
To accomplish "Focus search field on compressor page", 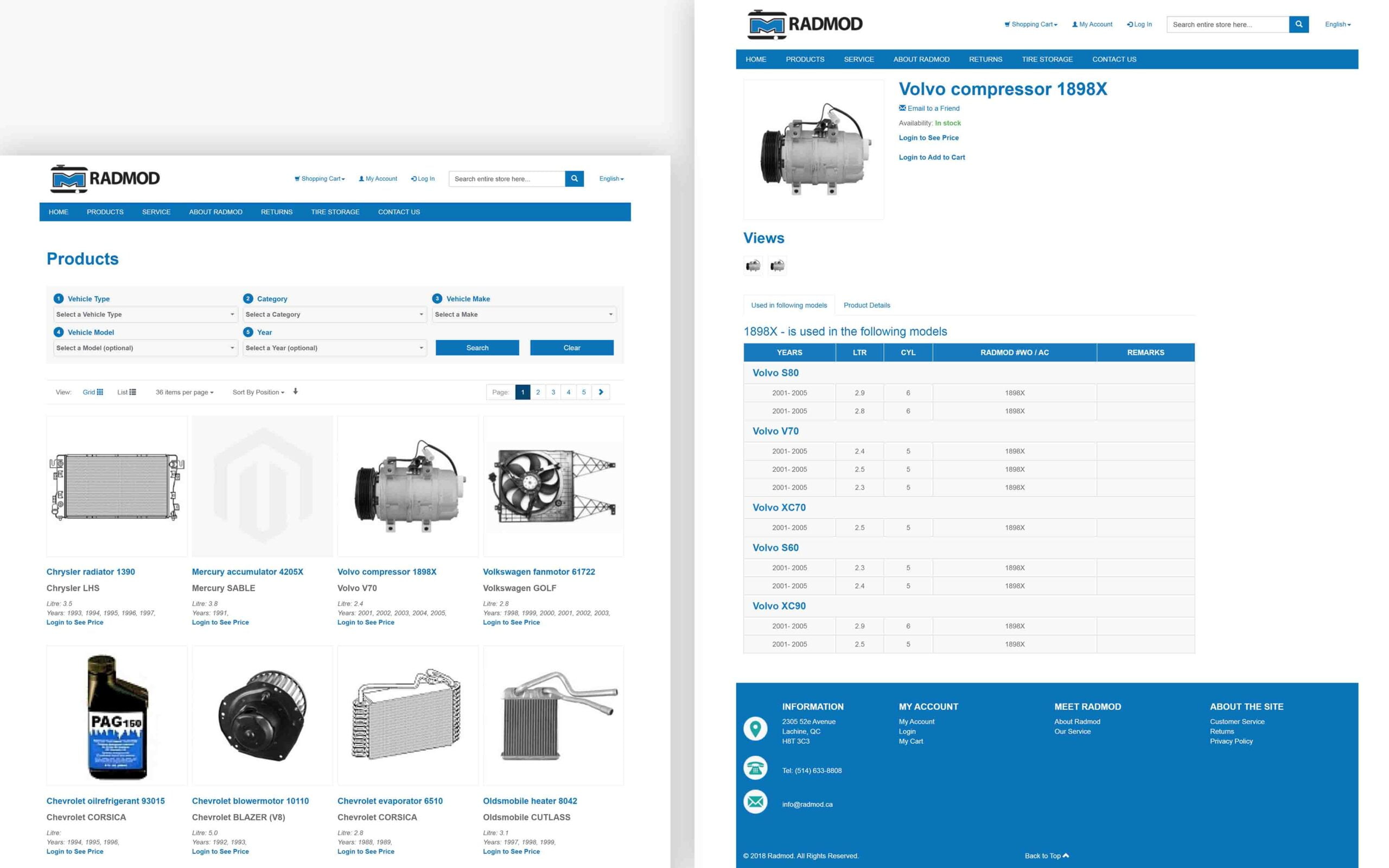I will pos(1228,24).
